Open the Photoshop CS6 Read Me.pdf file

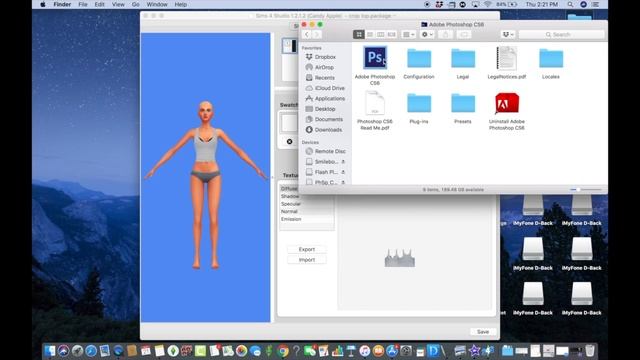pyautogui.click(x=375, y=103)
